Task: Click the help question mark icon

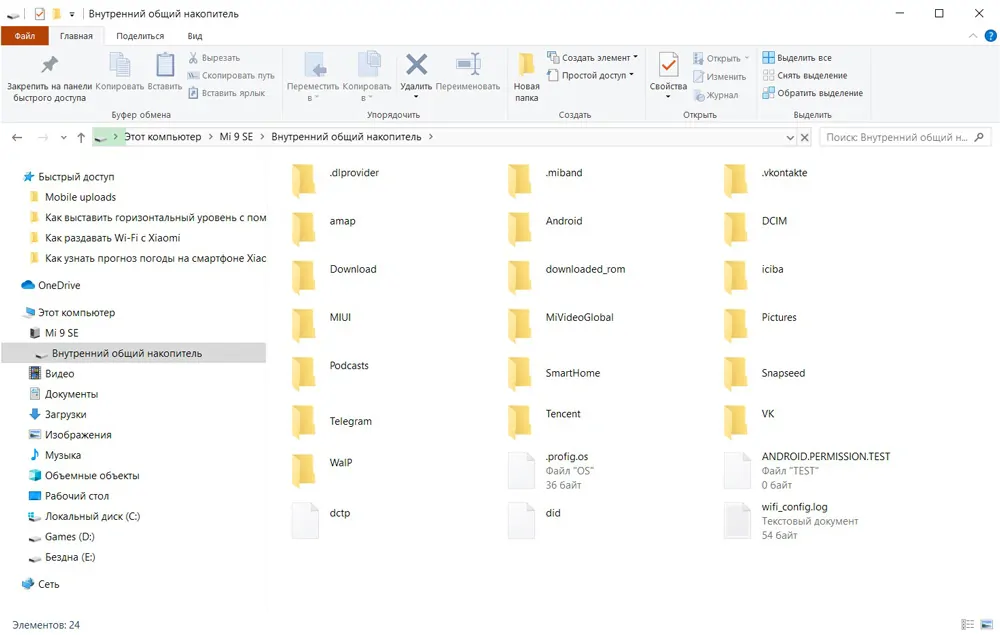Action: 990,36
